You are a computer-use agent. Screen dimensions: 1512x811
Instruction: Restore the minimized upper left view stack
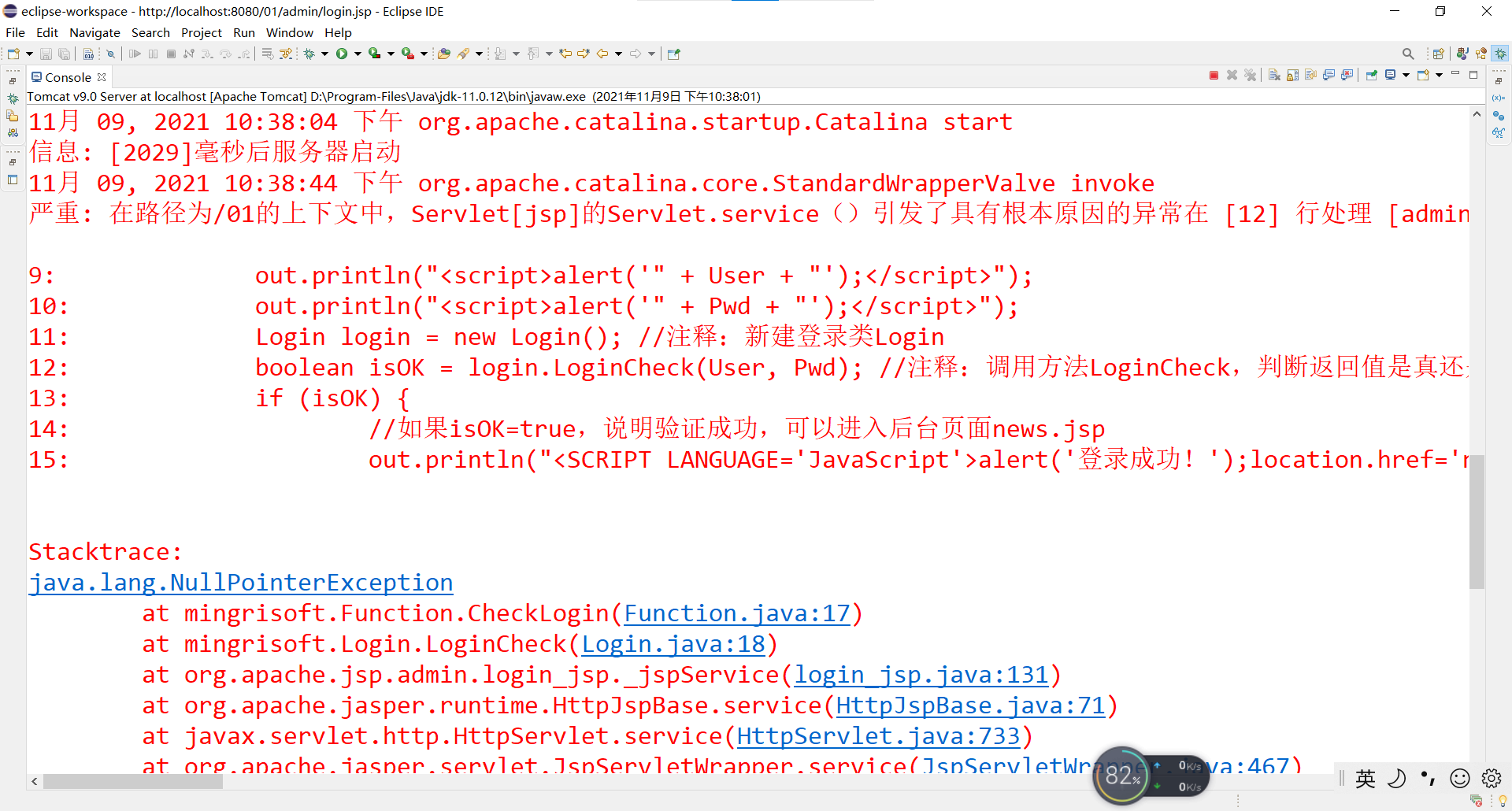pos(13,81)
